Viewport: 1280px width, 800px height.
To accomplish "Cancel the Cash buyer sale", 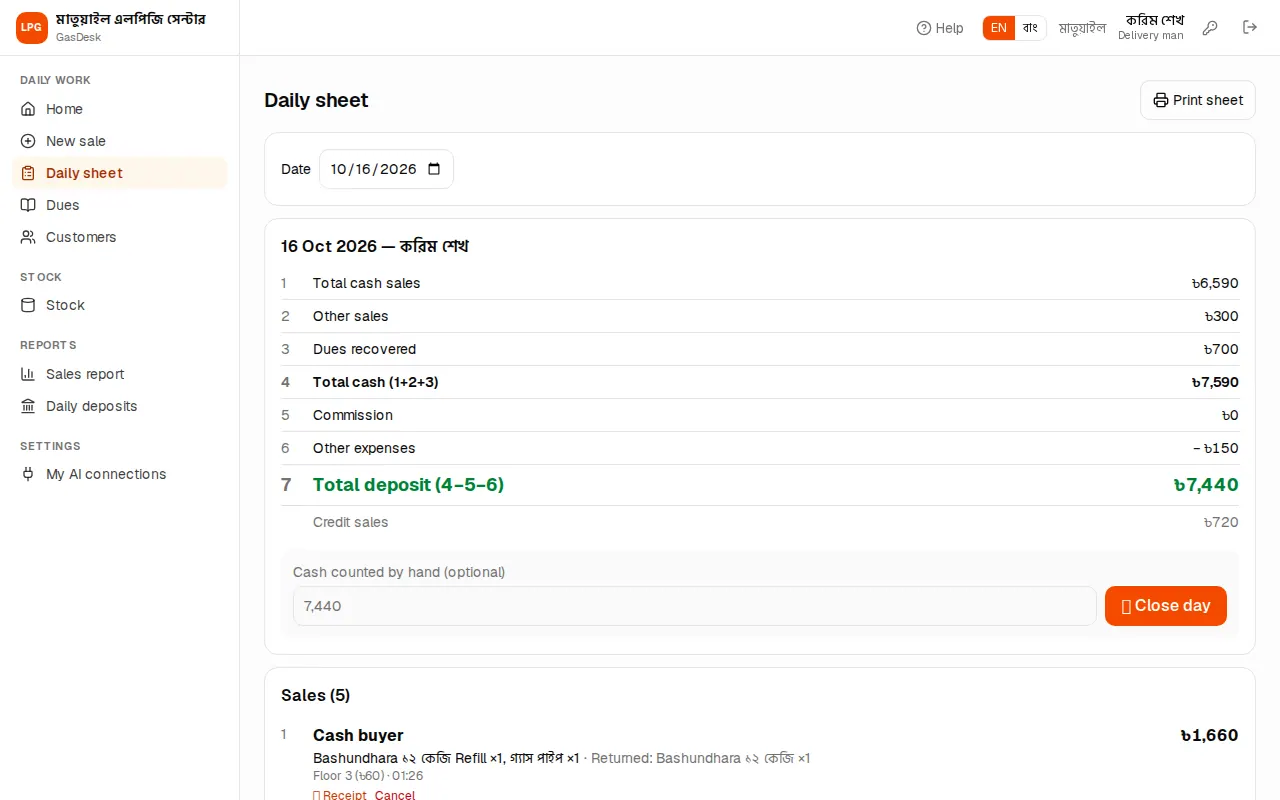I will (395, 795).
